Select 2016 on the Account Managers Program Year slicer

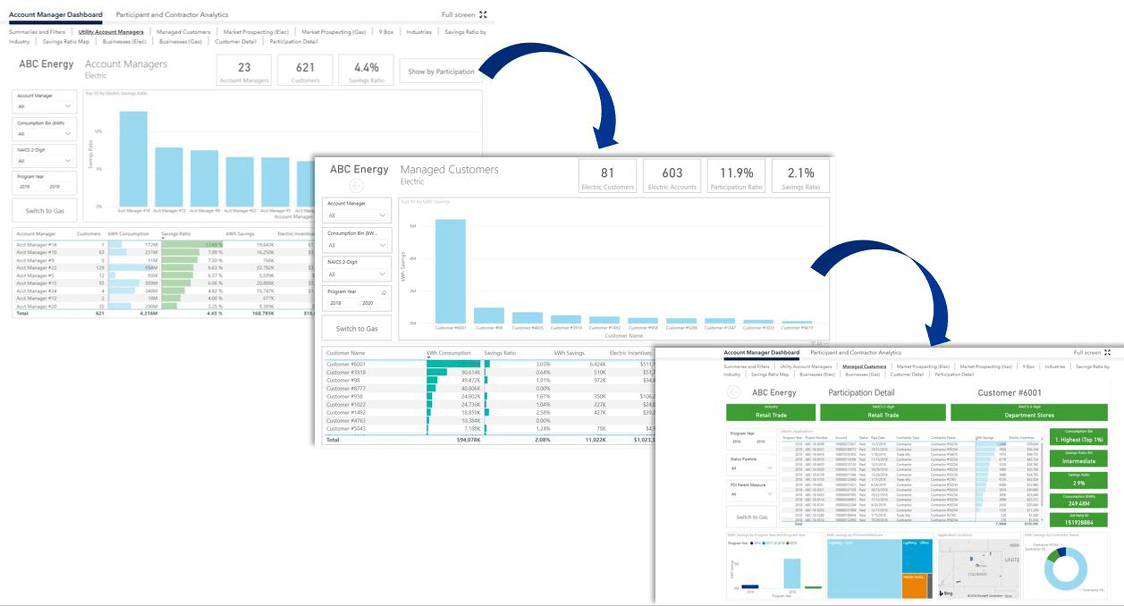click(23, 186)
